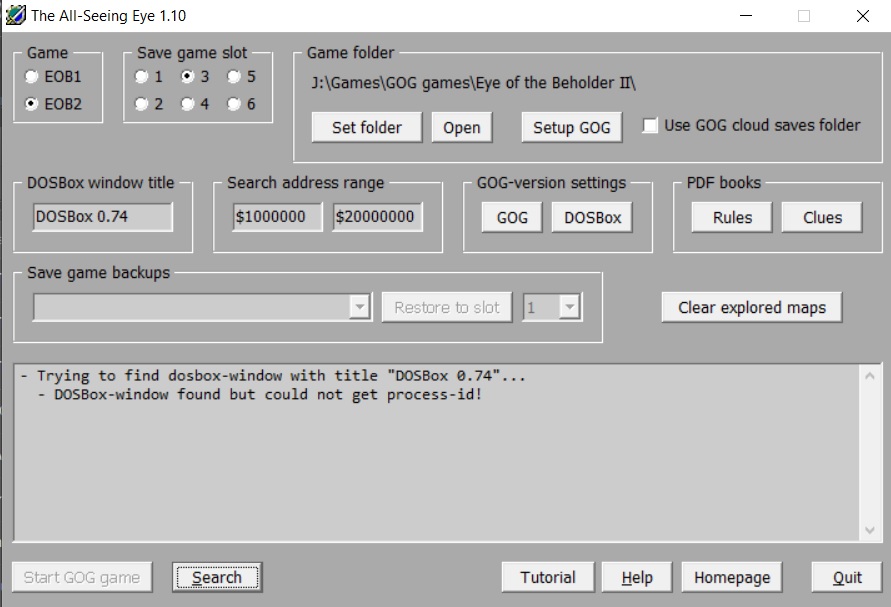Click the $20000000 end address field
The image size is (891, 607).
pos(378,217)
